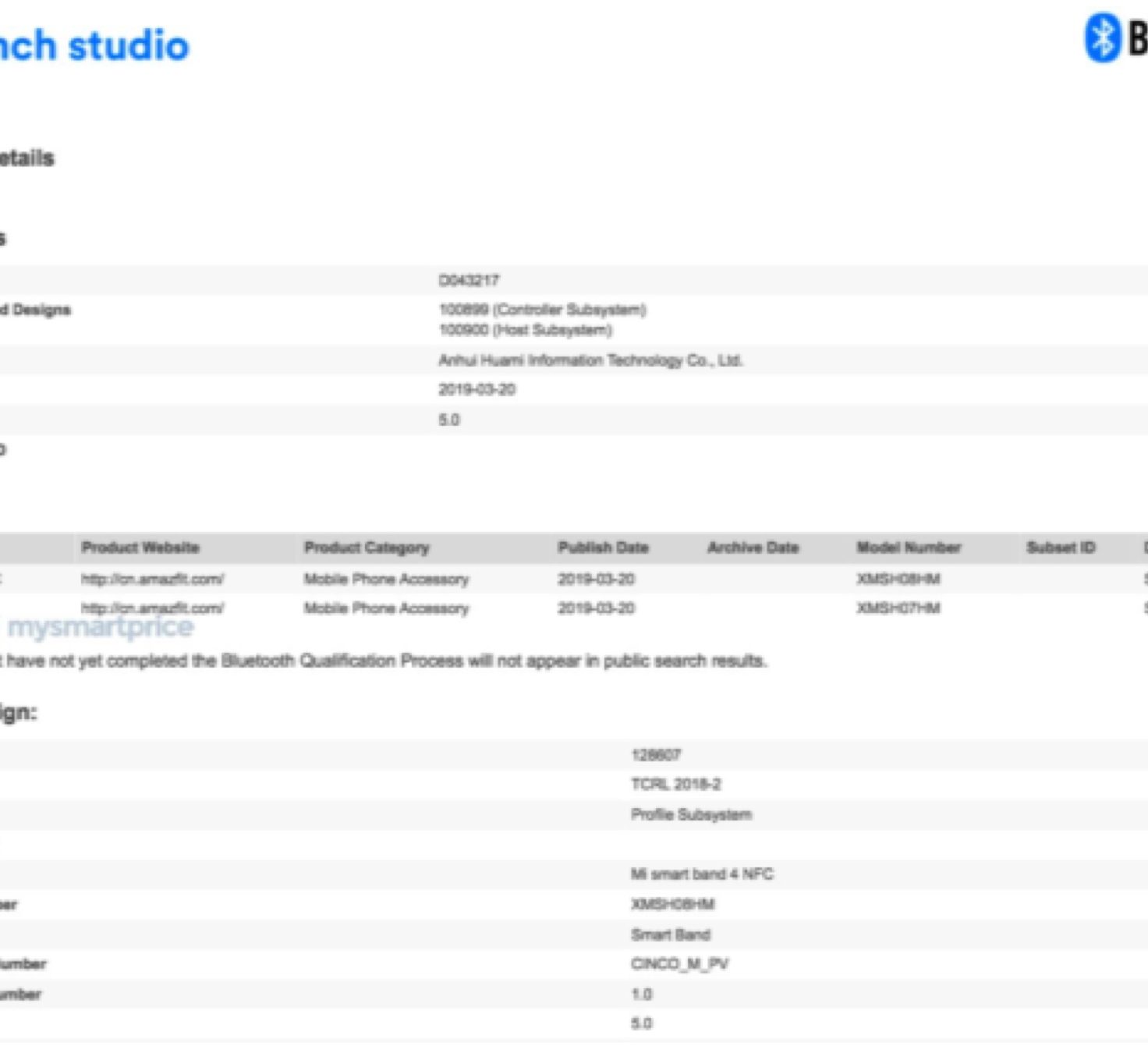Click the Subset ID column header
The height and width of the screenshot is (1049, 1148).
(x=1061, y=548)
